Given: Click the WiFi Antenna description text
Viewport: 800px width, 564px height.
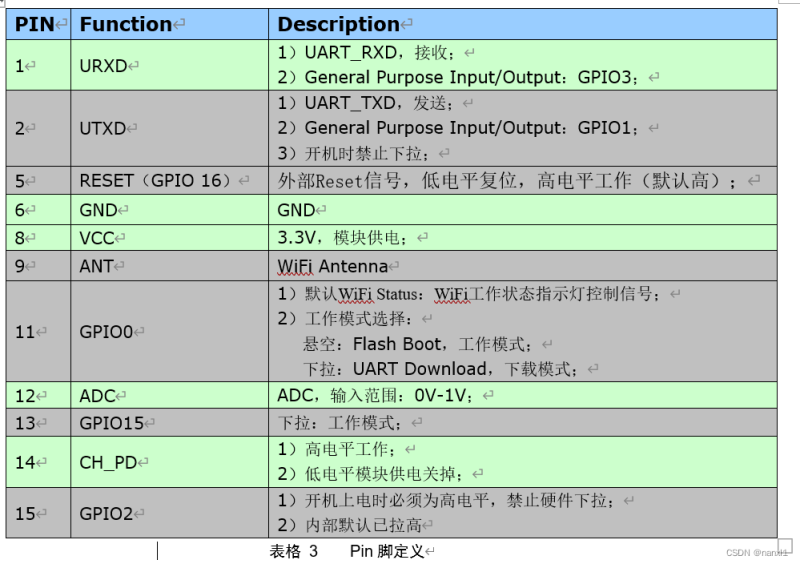Looking at the screenshot, I should click(x=332, y=266).
